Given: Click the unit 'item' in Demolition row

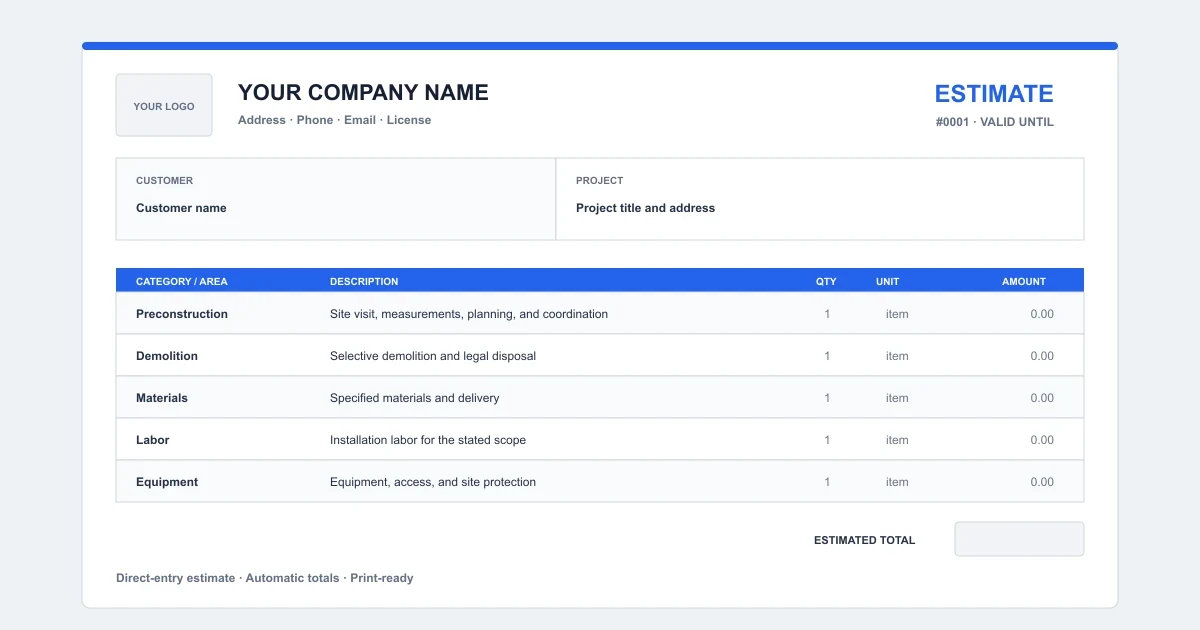Looking at the screenshot, I should [x=897, y=356].
